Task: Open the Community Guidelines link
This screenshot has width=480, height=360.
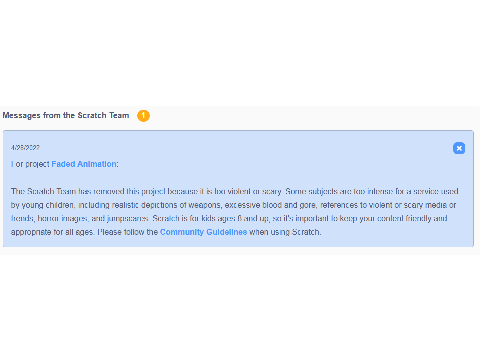Action: pyautogui.click(x=203, y=232)
